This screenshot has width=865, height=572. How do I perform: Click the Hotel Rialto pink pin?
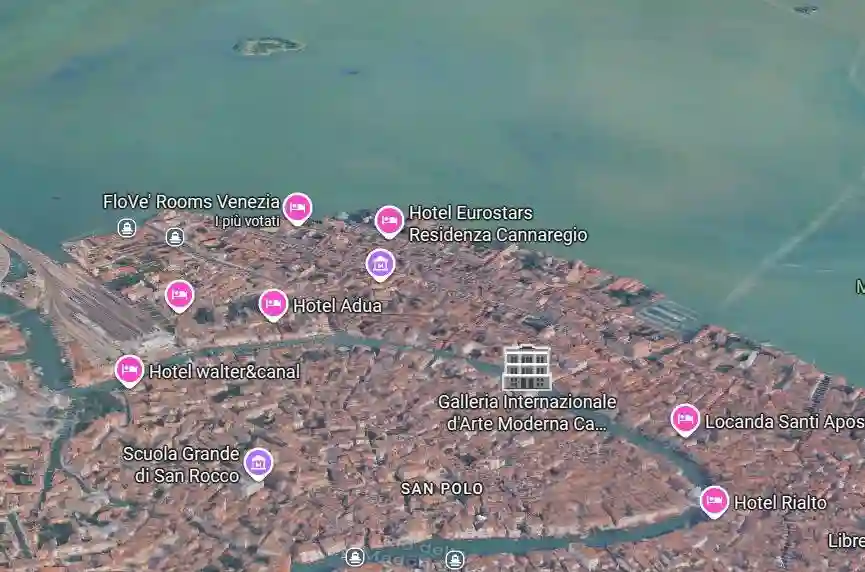(x=714, y=500)
